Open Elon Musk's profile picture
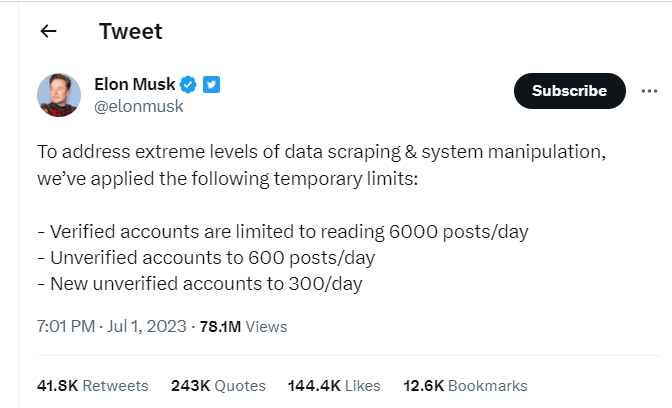Image resolution: width=672 pixels, height=408 pixels. 59,95
